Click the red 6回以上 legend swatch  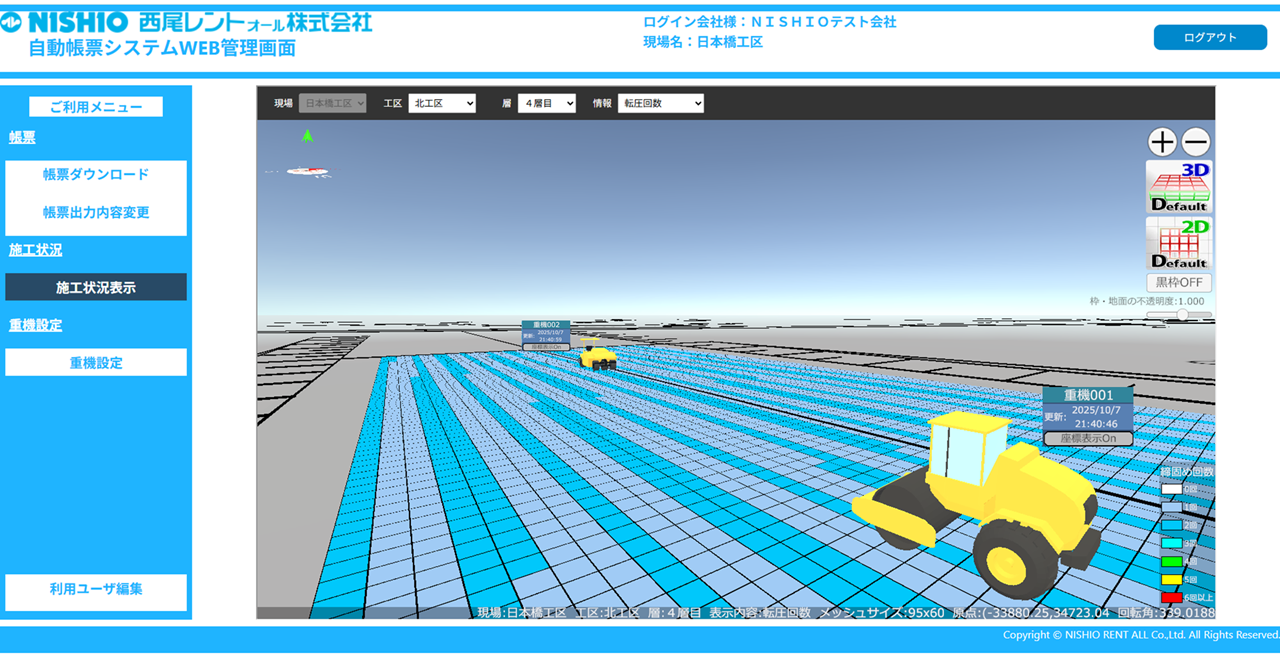[1171, 597]
